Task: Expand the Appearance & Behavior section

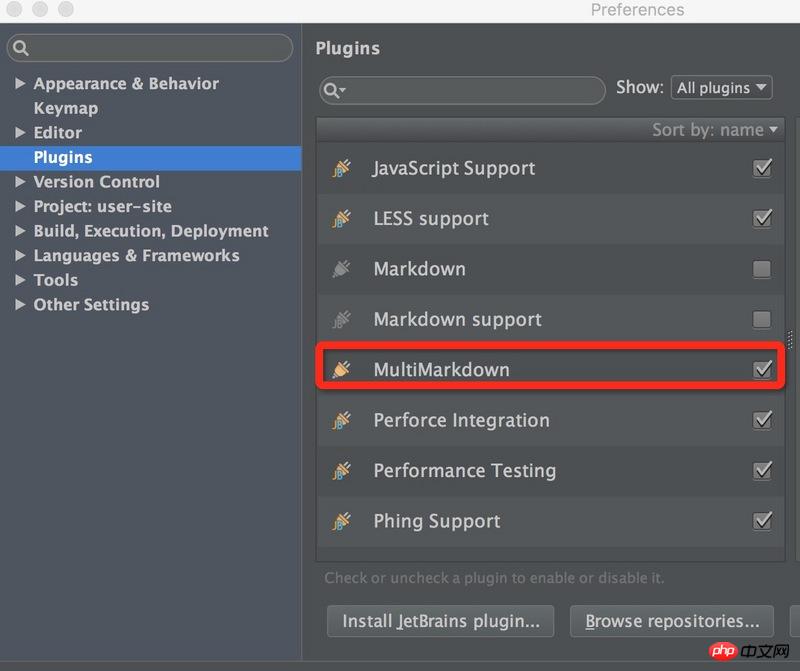Action: 20,84
